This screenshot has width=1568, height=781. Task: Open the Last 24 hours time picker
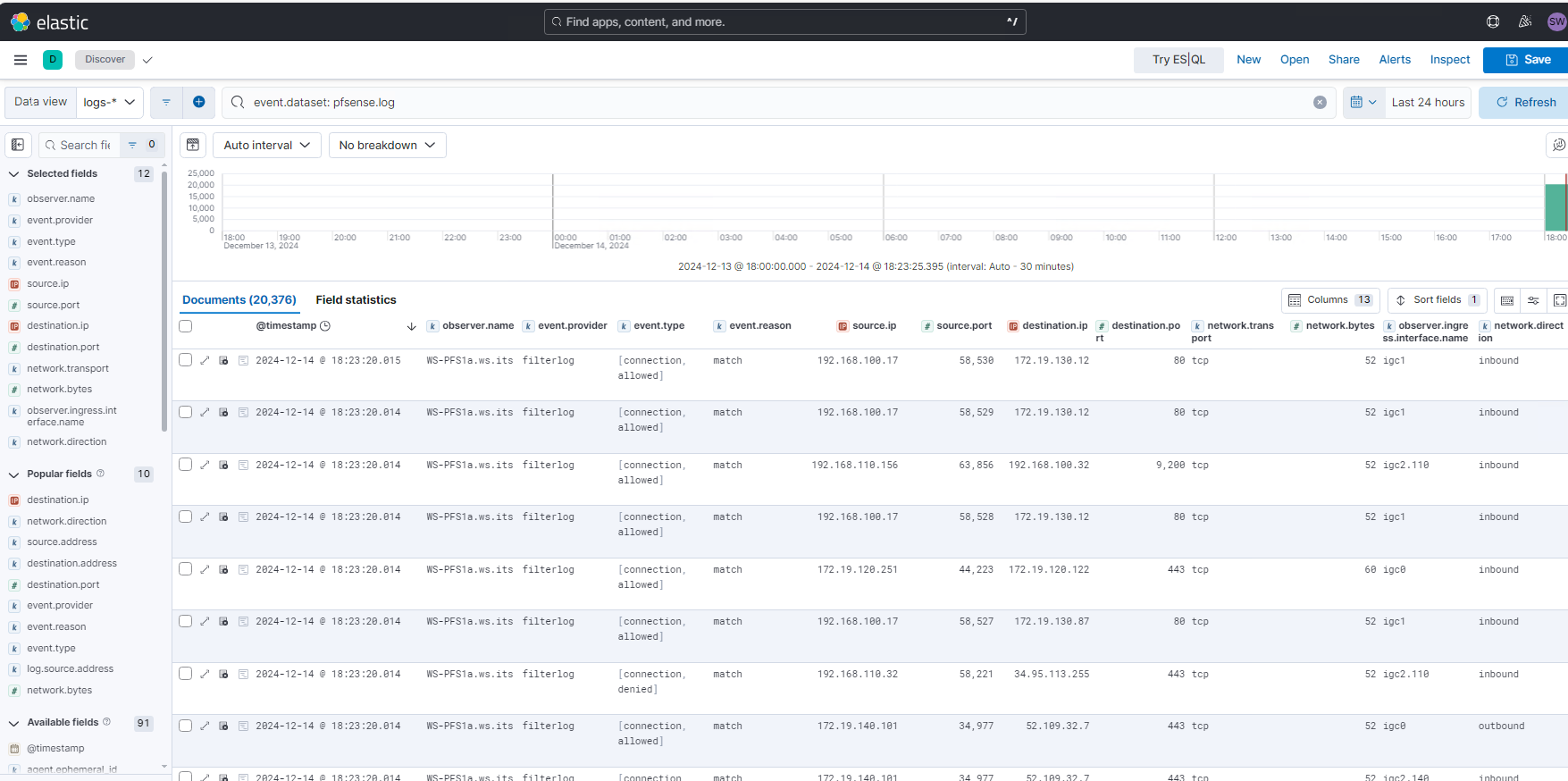[x=1428, y=102]
